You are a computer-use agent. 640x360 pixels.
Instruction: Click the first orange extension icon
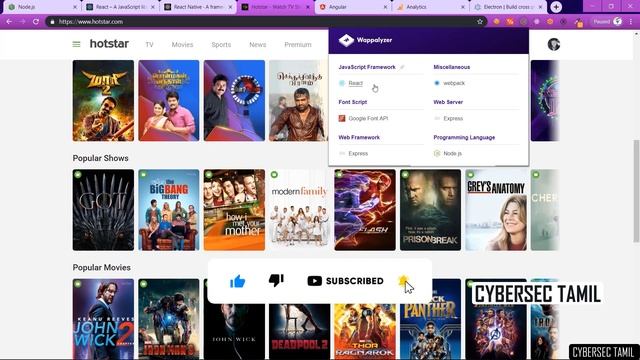[x=496, y=22]
